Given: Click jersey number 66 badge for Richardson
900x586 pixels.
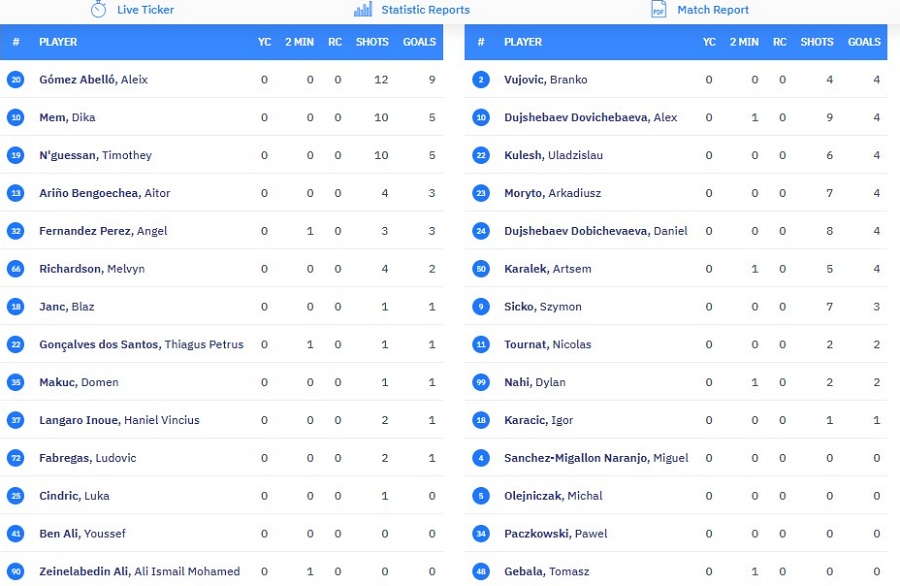Looking at the screenshot, I should 16,269.
